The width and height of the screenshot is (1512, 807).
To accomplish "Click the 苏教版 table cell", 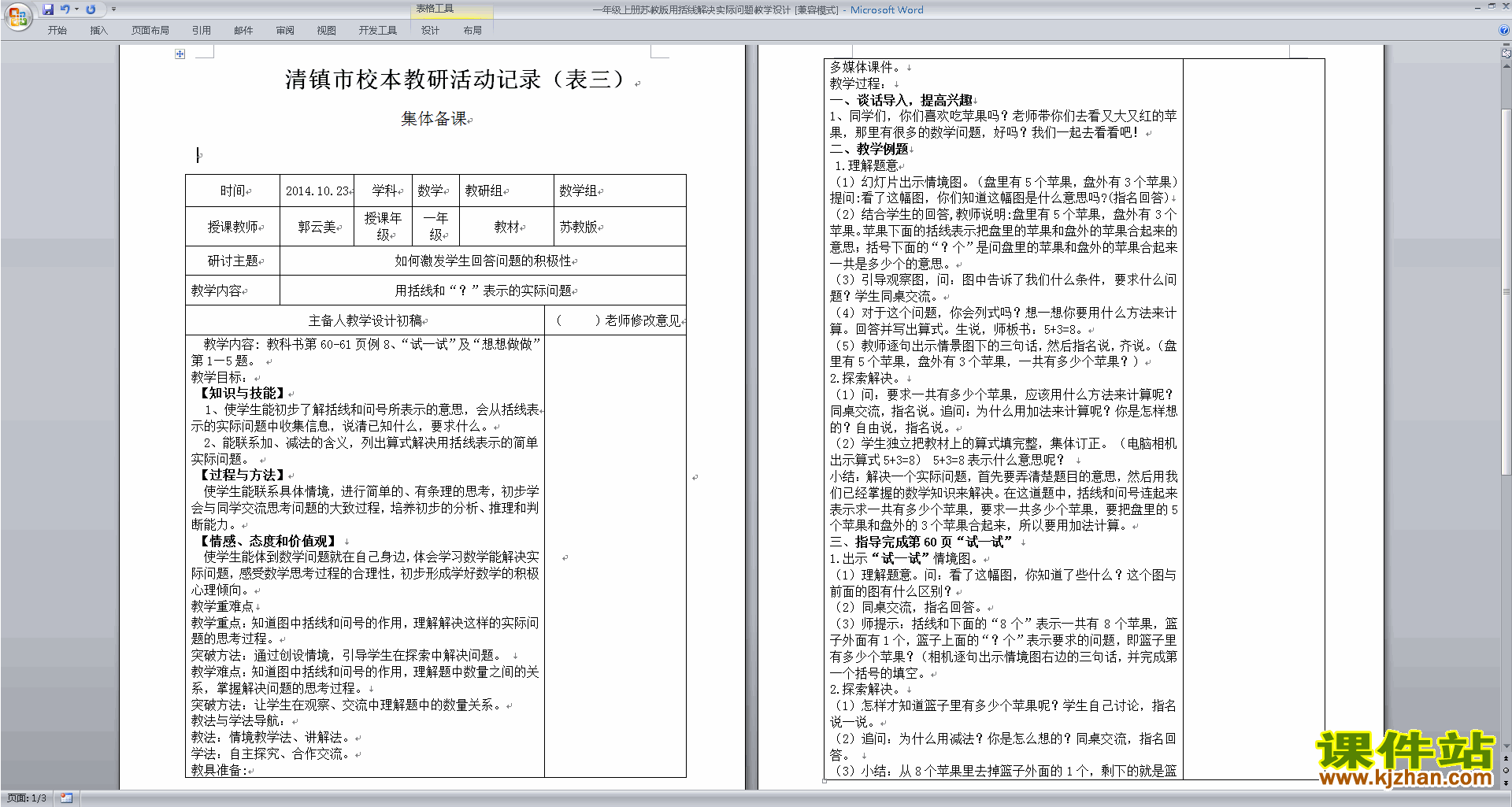I will pos(620,227).
